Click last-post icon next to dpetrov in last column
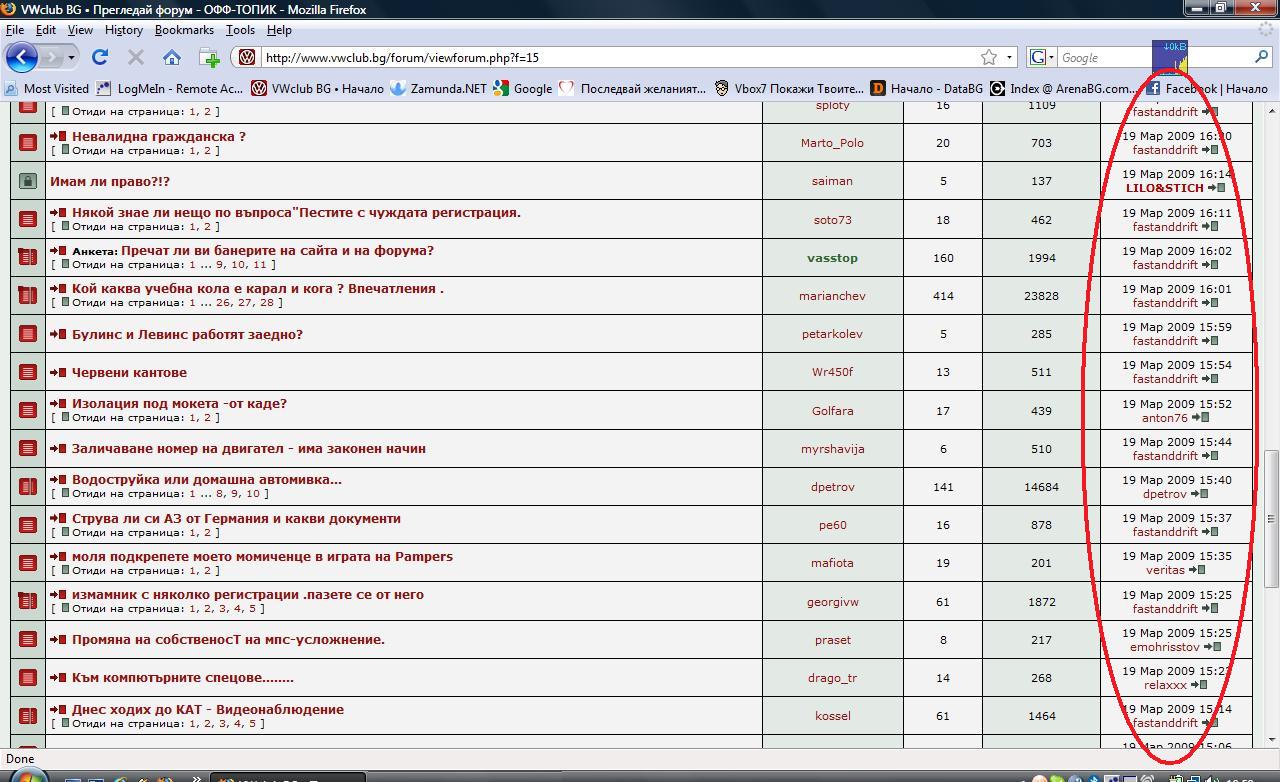The image size is (1280, 782). coord(1199,494)
